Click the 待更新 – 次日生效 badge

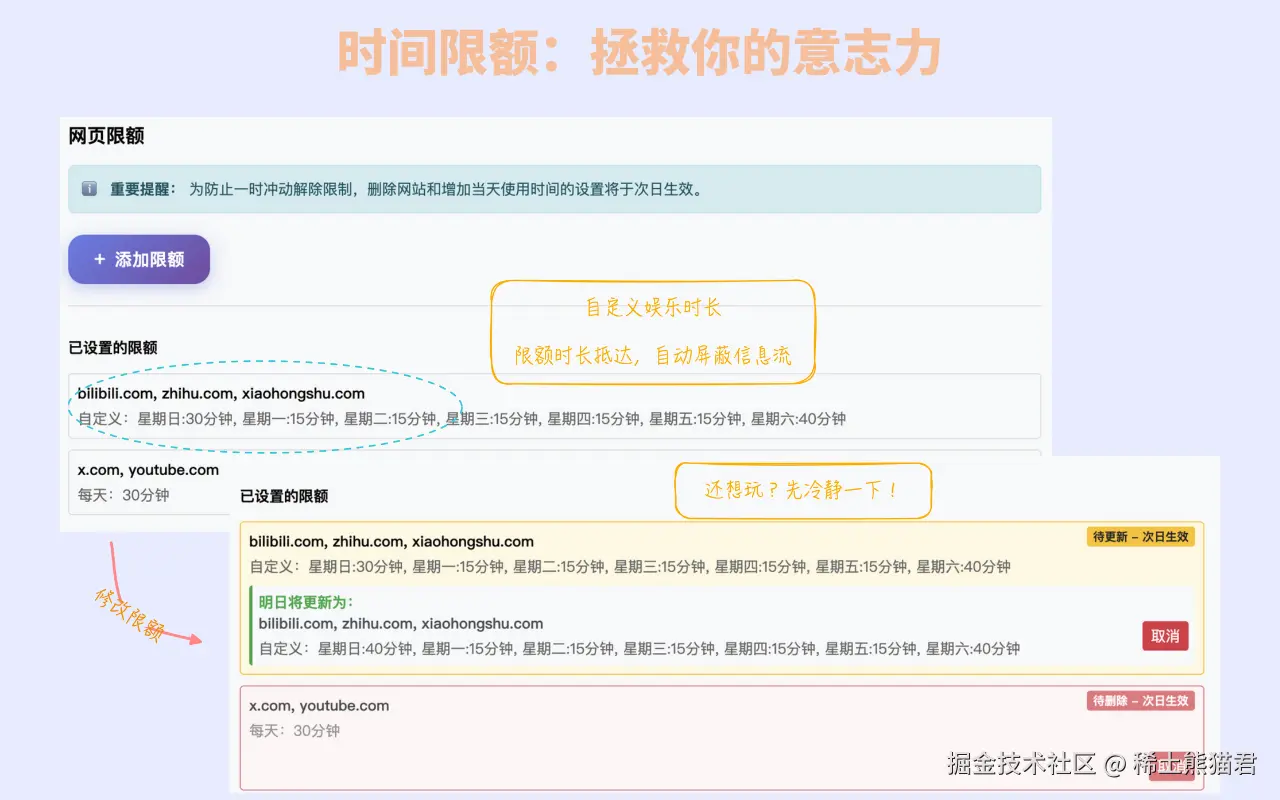click(1141, 537)
